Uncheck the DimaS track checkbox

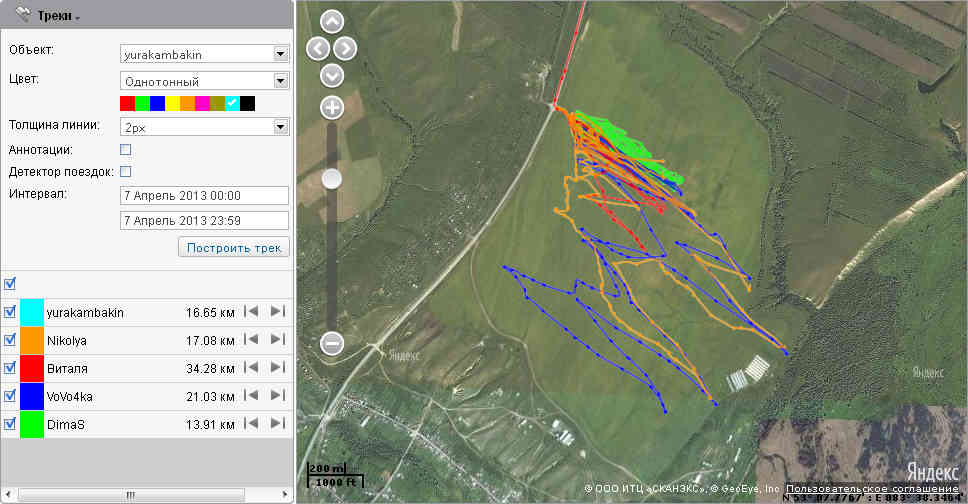click(x=10, y=424)
